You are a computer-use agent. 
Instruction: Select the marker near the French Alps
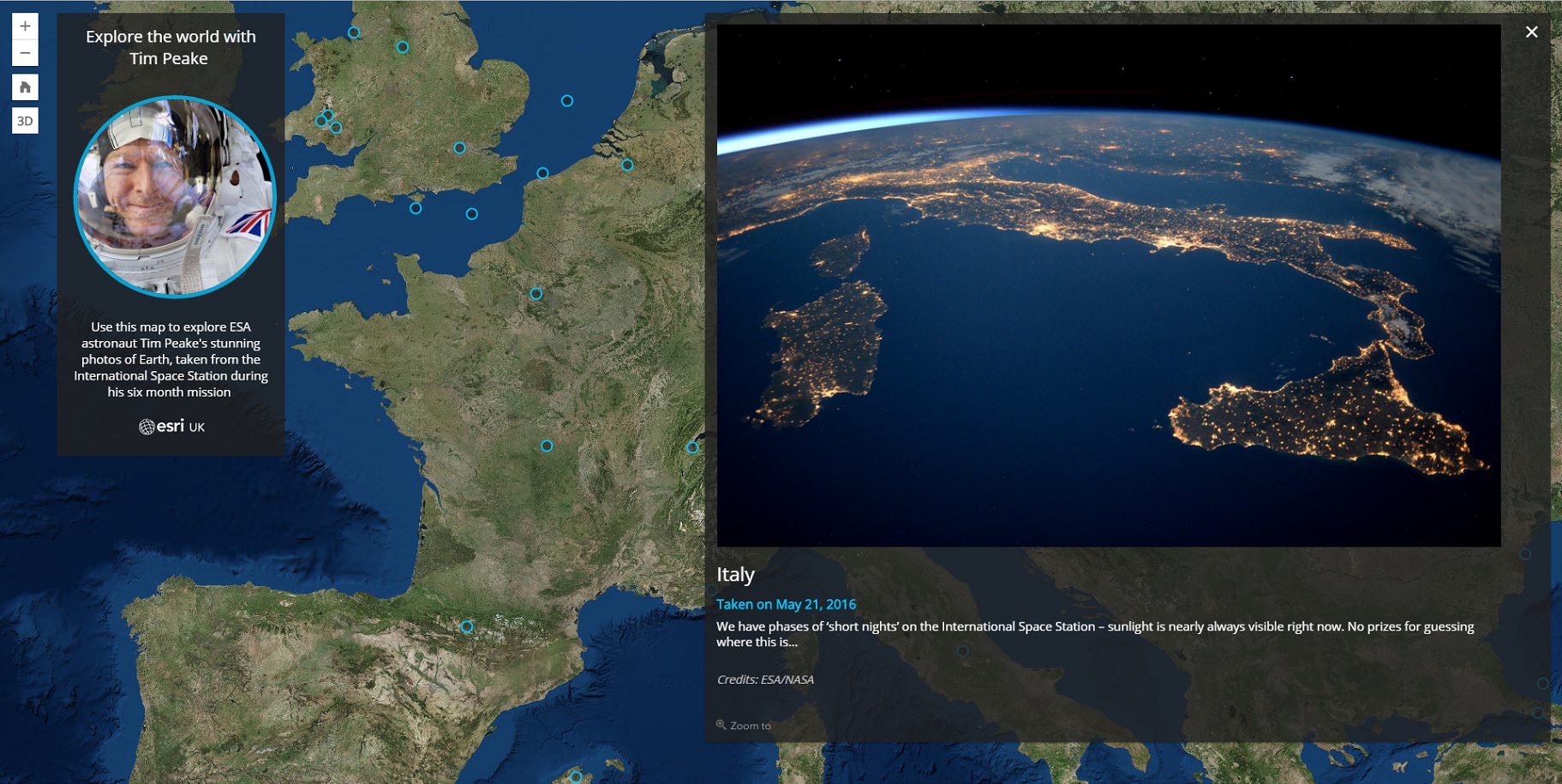tap(691, 447)
